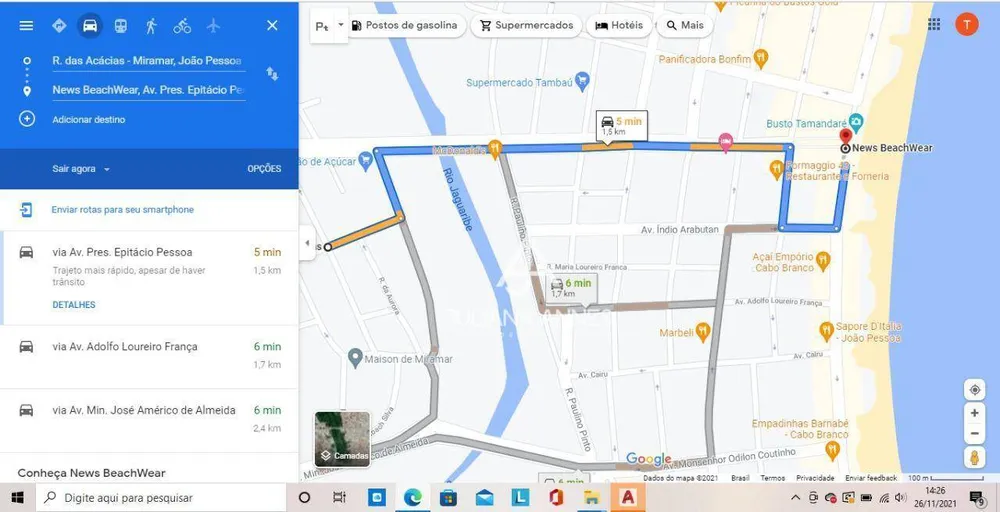Viewport: 1000px width, 512px height.
Task: Click Maison de Miramar map pin
Action: coord(355,358)
